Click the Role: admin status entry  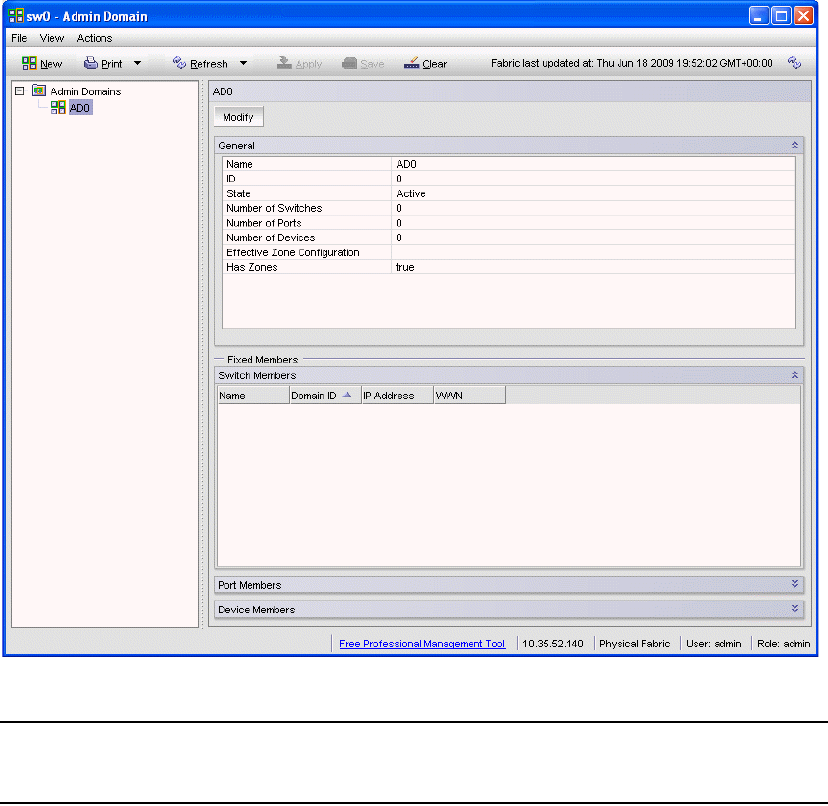(783, 643)
